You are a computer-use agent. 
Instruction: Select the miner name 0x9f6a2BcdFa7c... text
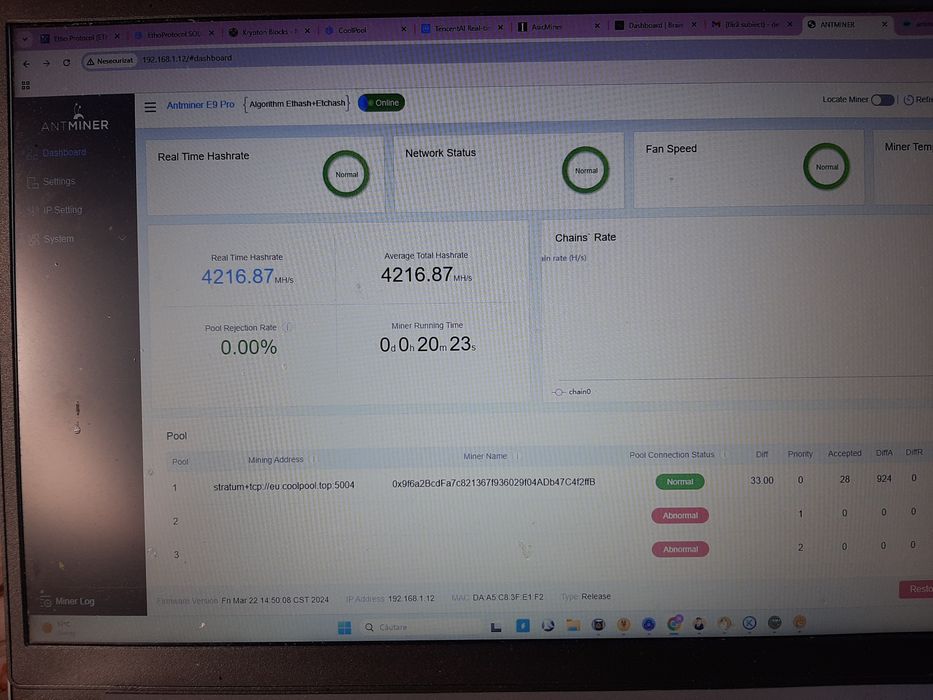[x=493, y=483]
